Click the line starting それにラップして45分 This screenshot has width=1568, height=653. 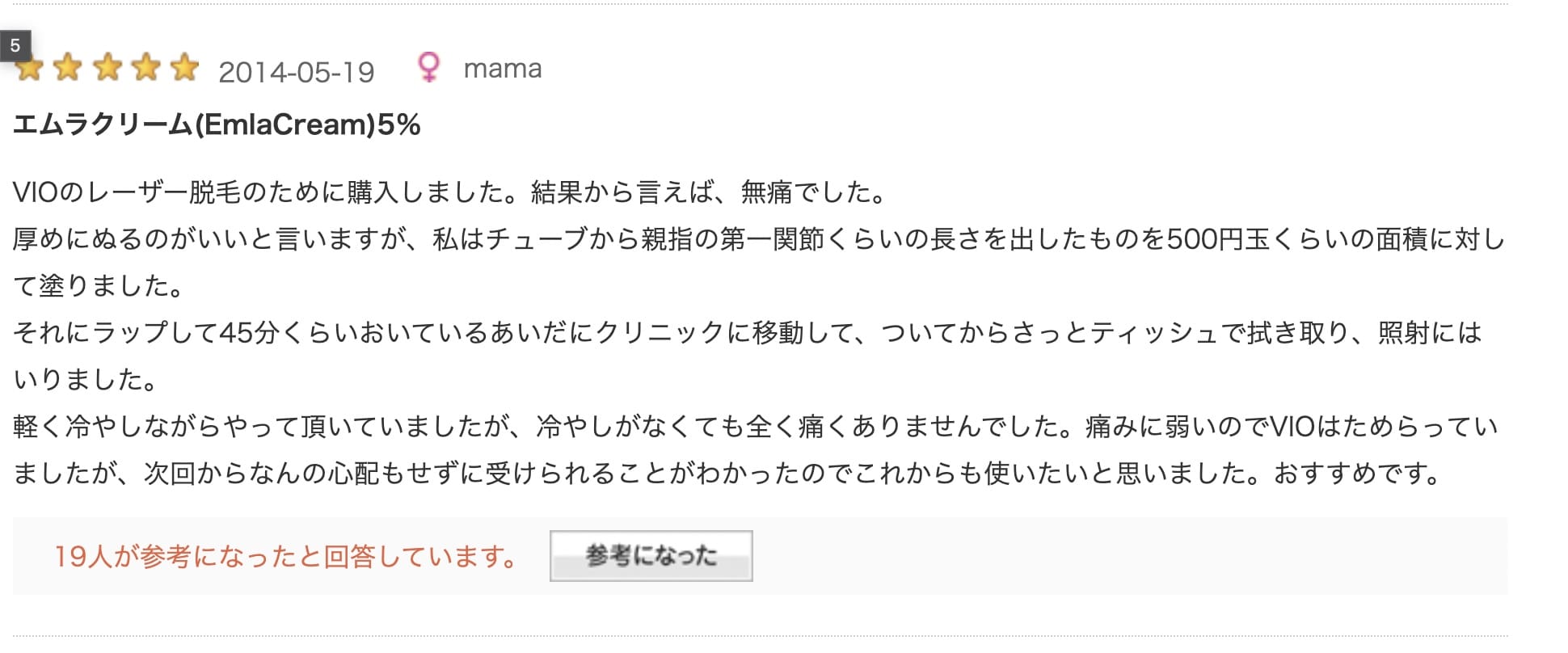tap(747, 333)
